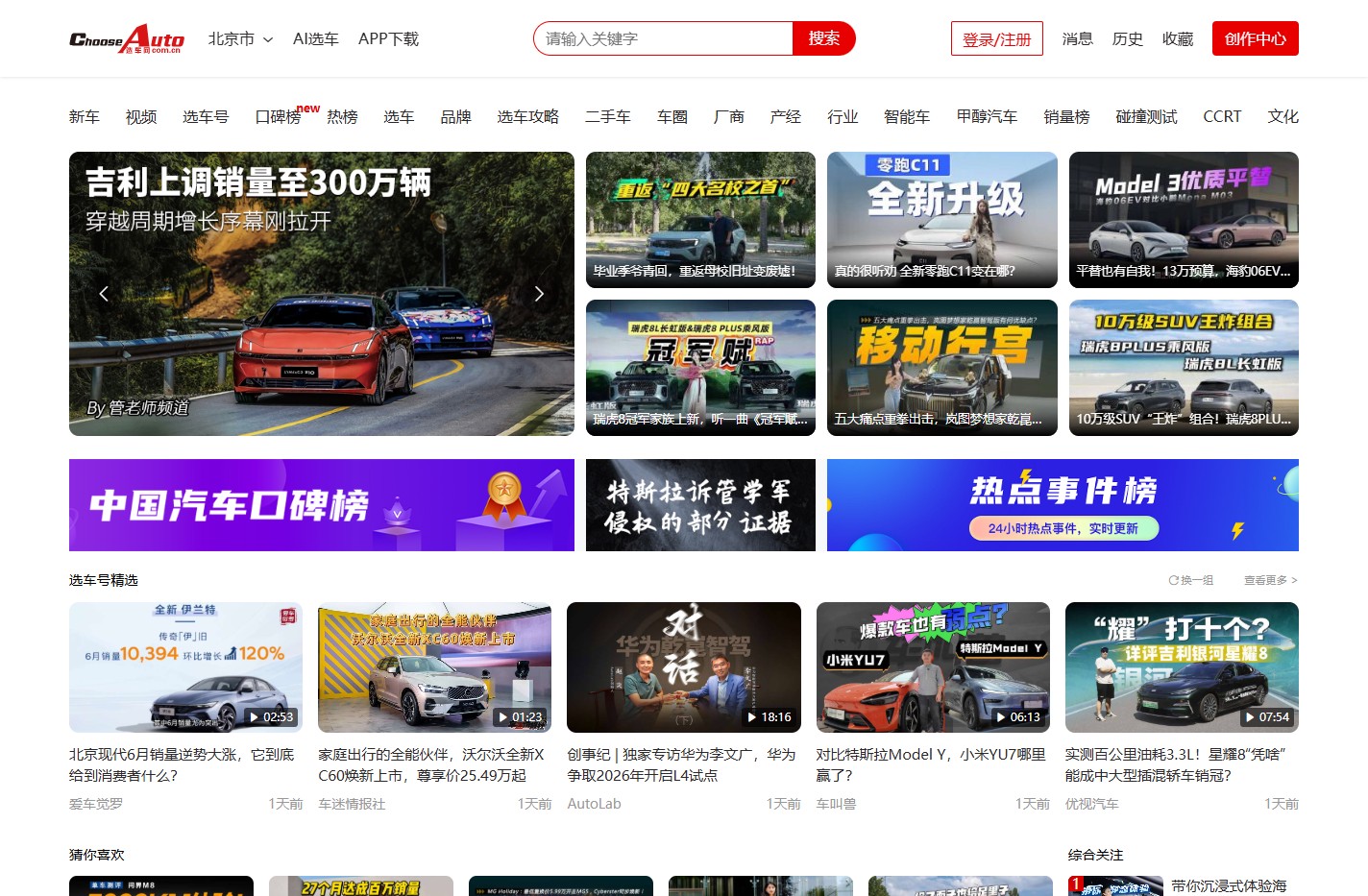Open the 北京市 city dropdown
Image resolution: width=1368 pixels, height=896 pixels.
pyautogui.click(x=240, y=39)
